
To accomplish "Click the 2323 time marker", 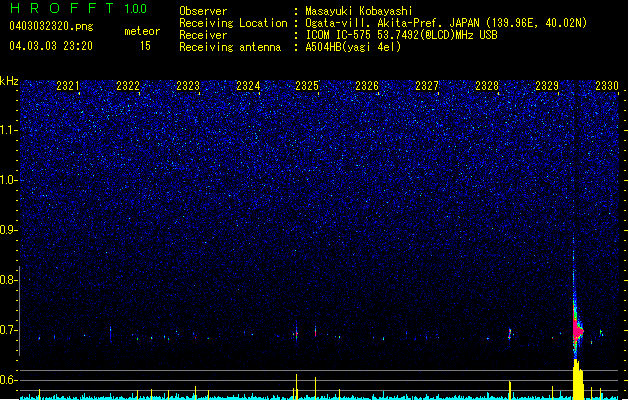I will click(x=188, y=86).
